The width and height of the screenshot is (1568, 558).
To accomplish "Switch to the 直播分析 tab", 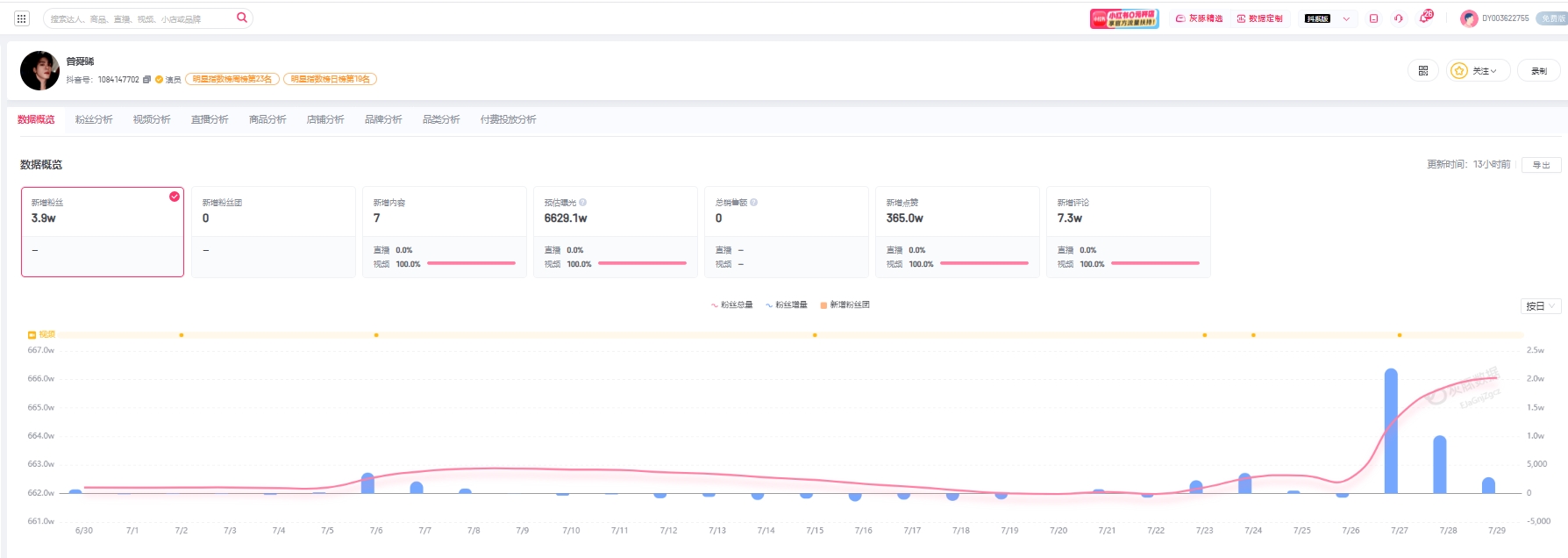I will [210, 119].
